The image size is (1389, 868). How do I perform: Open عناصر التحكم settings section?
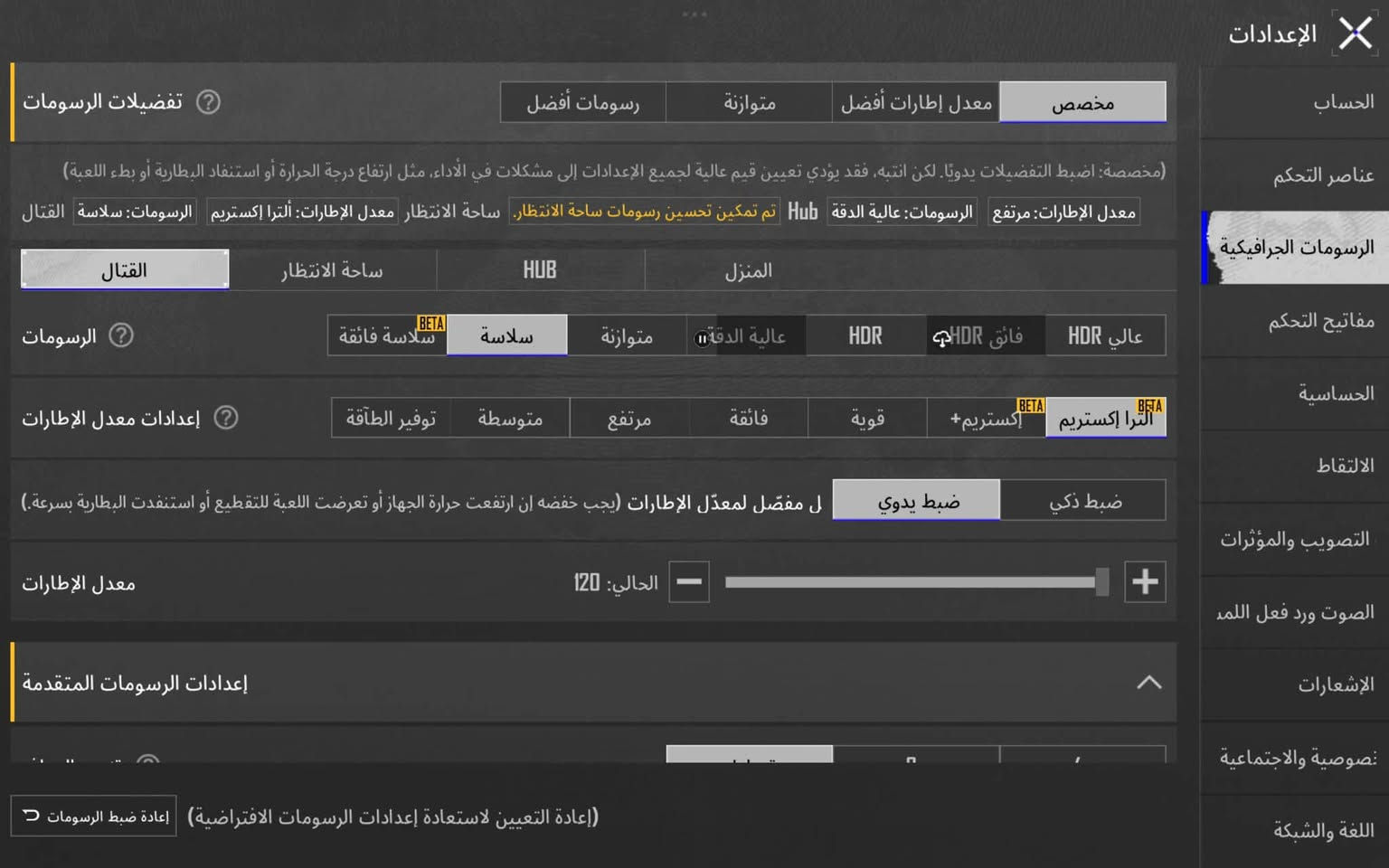pyautogui.click(x=1295, y=175)
